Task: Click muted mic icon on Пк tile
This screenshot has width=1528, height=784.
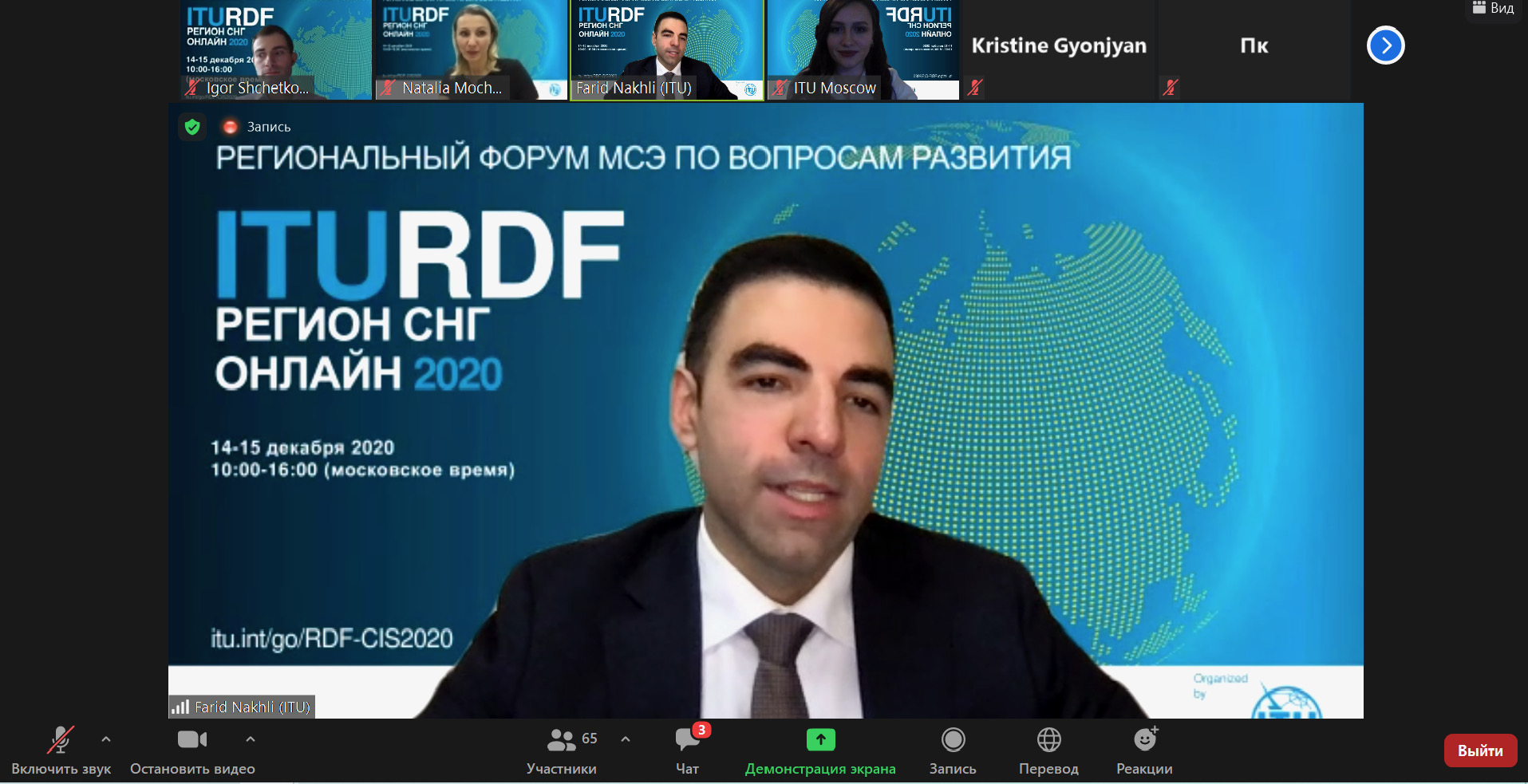Action: tap(1171, 88)
